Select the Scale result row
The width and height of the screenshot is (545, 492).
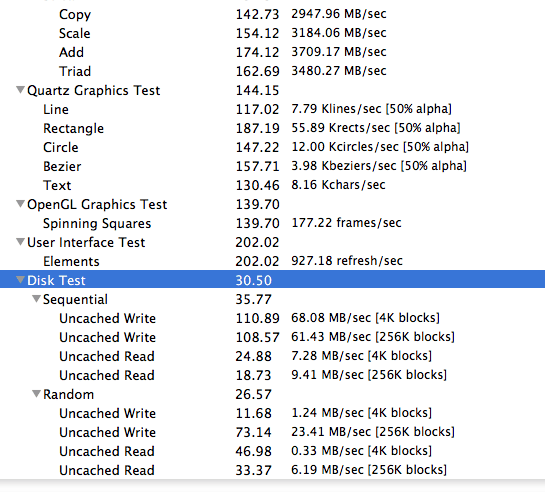click(x=272, y=33)
